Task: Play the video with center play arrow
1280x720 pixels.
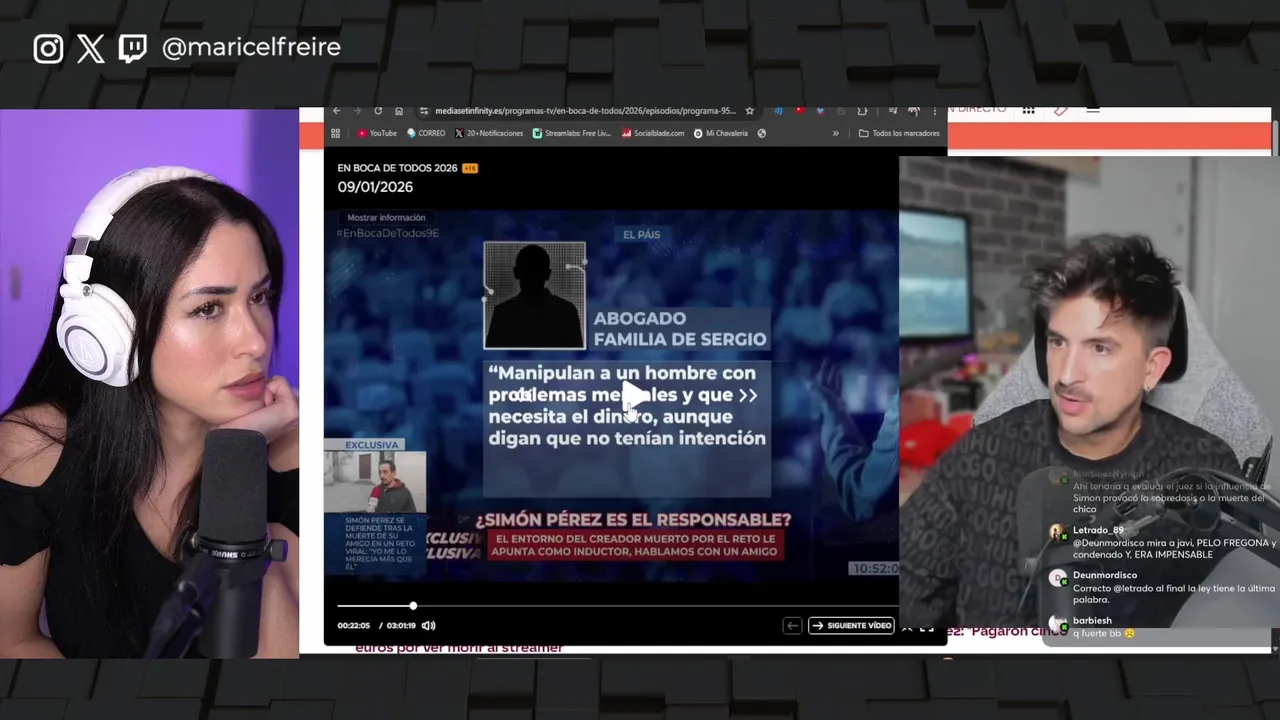Action: pyautogui.click(x=634, y=396)
